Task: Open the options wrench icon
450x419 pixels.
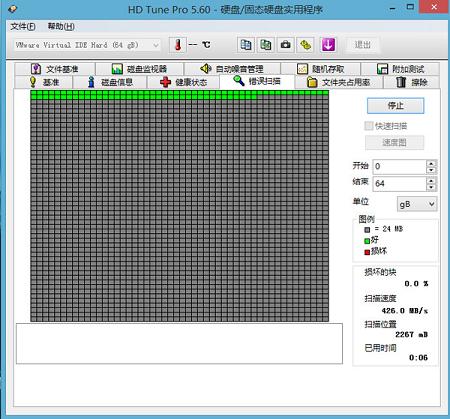Action: click(305, 45)
